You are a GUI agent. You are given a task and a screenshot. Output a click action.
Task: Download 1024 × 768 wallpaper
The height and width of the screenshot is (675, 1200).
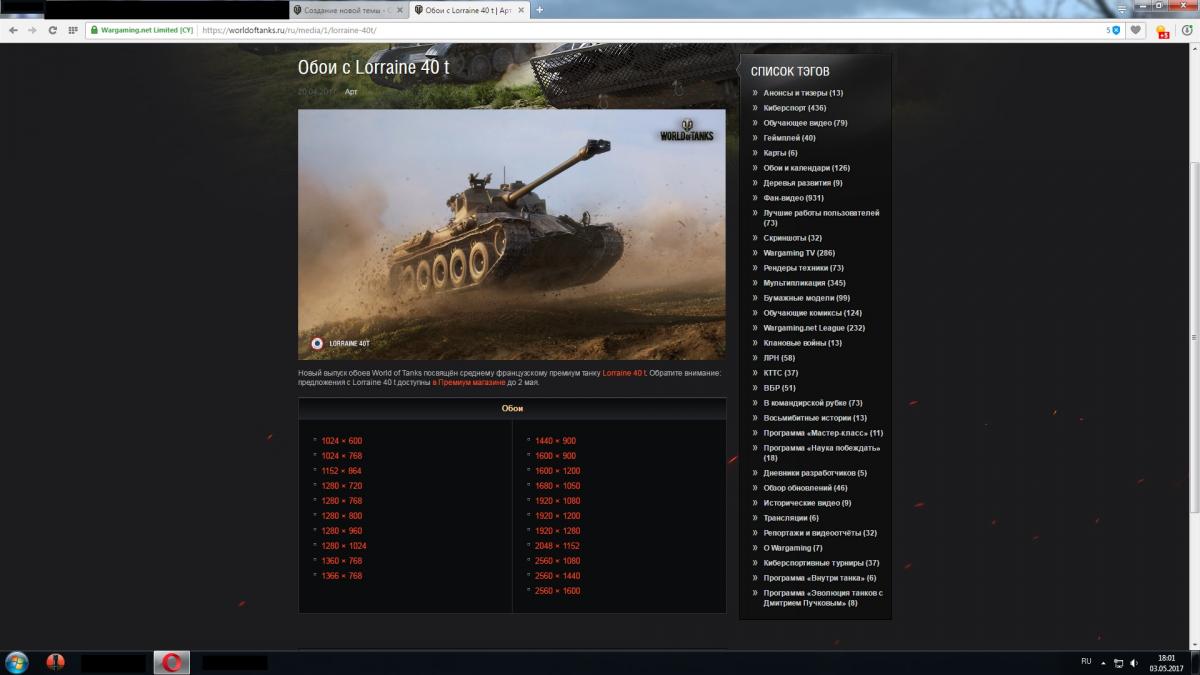point(341,456)
